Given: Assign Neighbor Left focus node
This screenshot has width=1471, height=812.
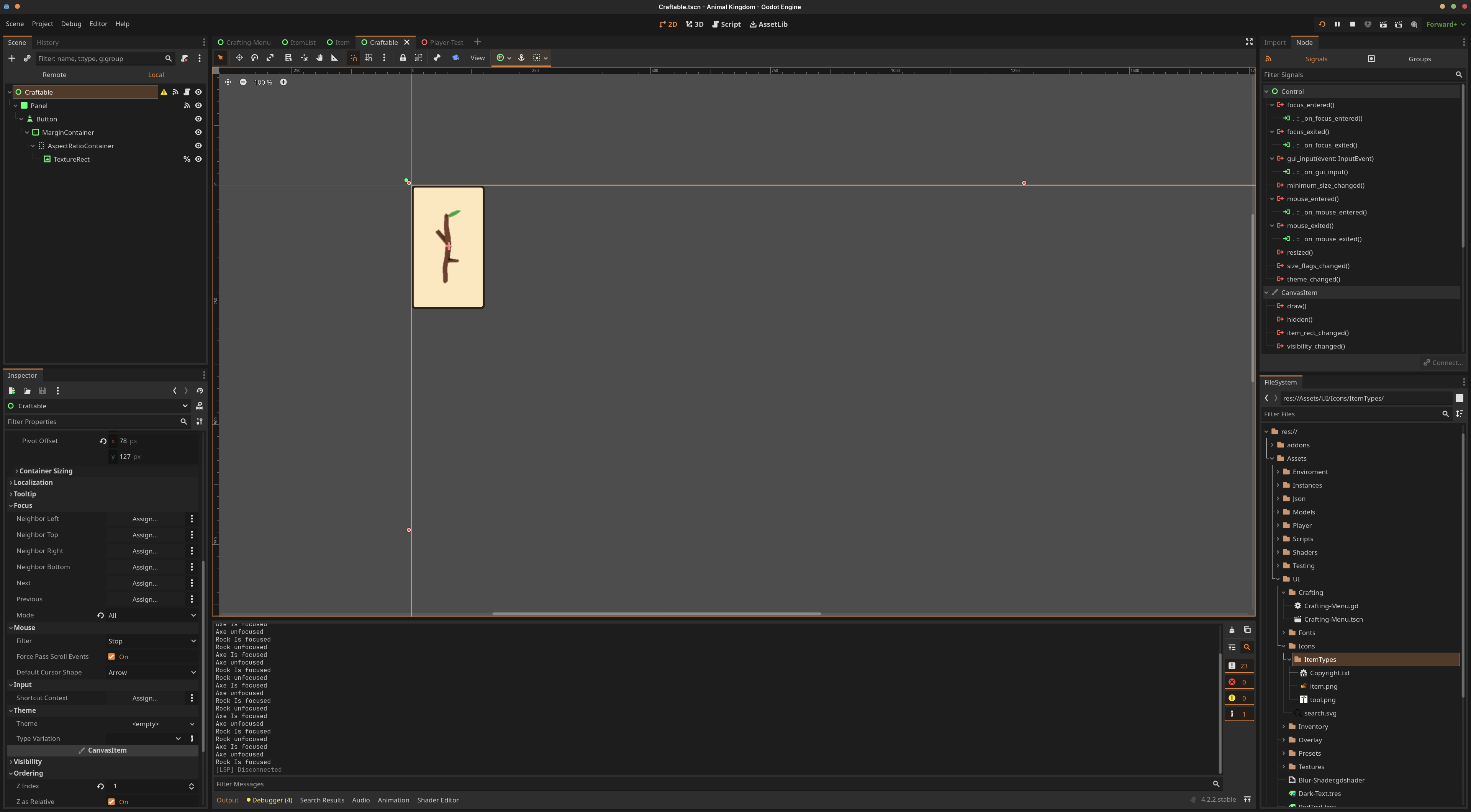Looking at the screenshot, I should point(145,519).
